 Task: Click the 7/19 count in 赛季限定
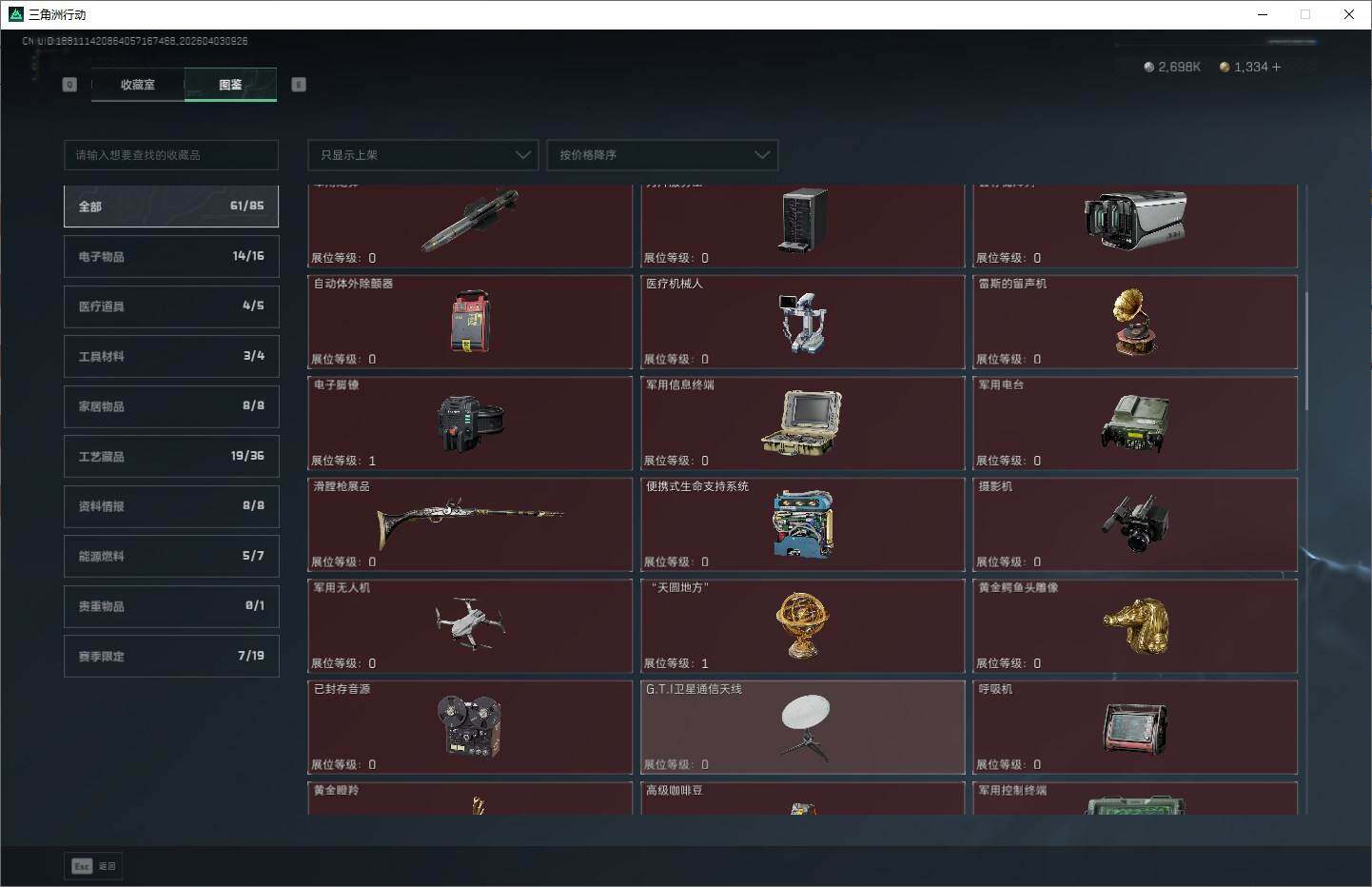(x=251, y=656)
